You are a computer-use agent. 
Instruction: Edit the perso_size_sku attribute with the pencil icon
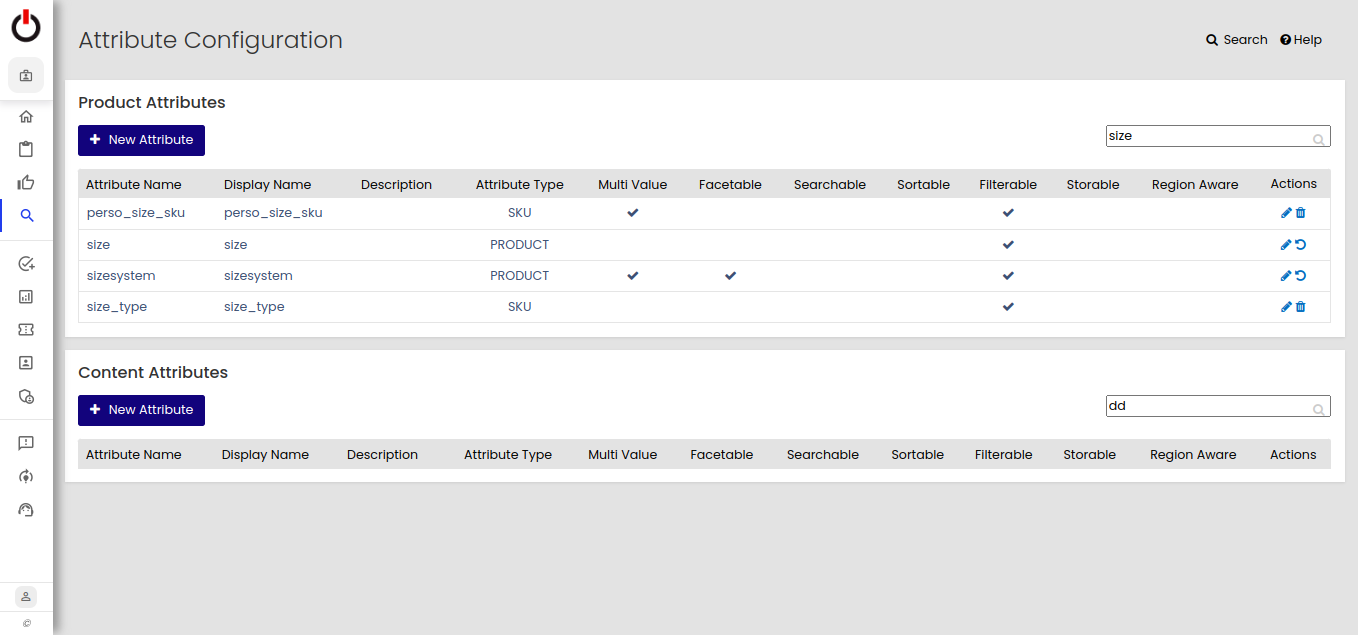point(1286,213)
